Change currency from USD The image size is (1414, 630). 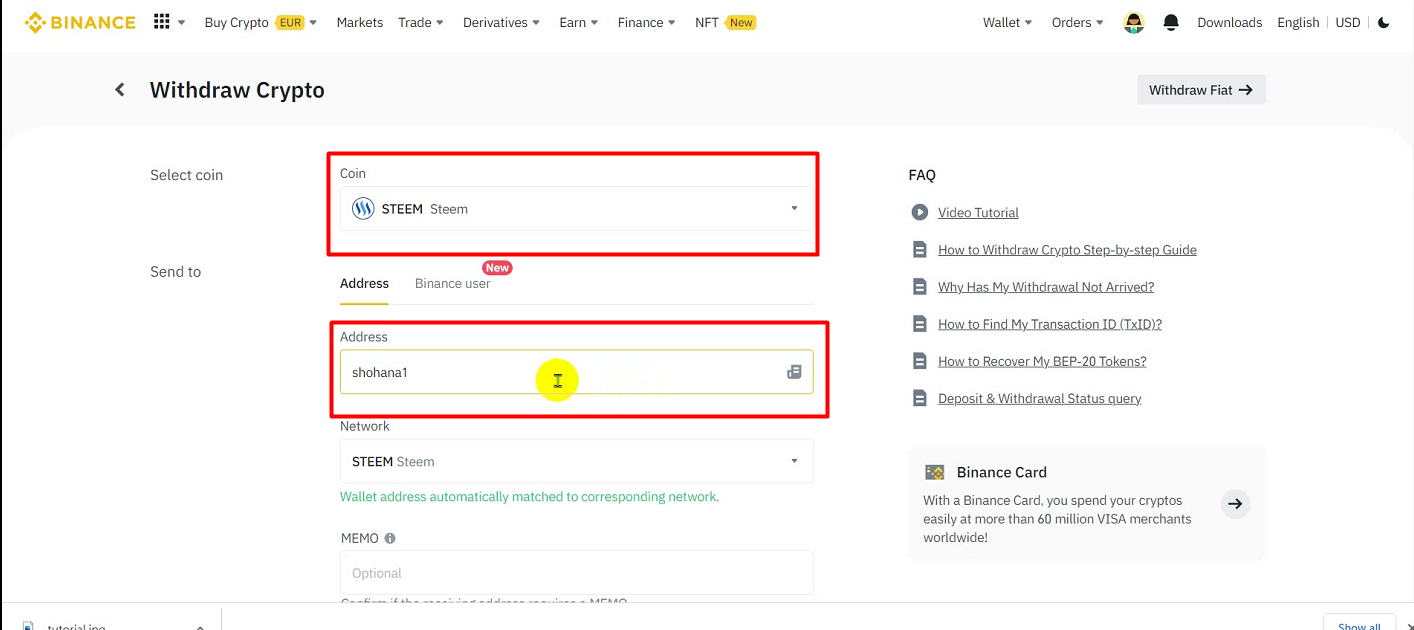pos(1348,22)
